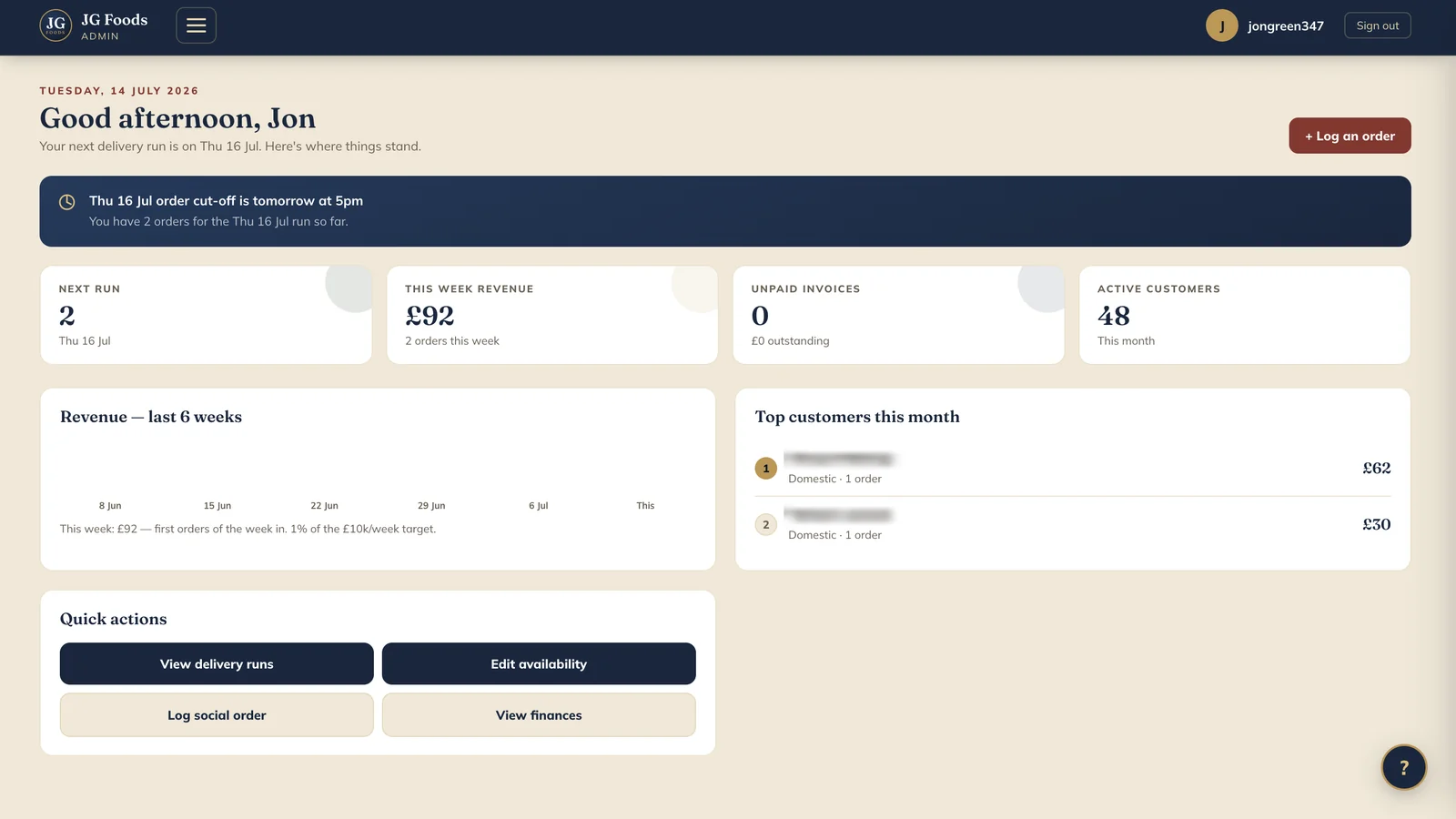The image size is (1456, 819).
Task: Open the hamburger navigation menu
Action: tap(196, 25)
